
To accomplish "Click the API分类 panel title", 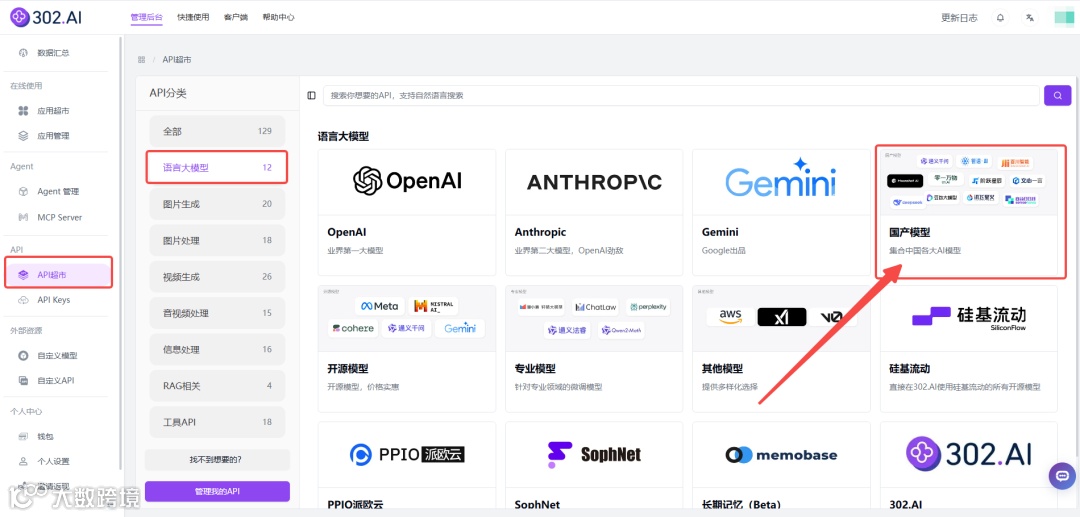I will click(x=168, y=94).
